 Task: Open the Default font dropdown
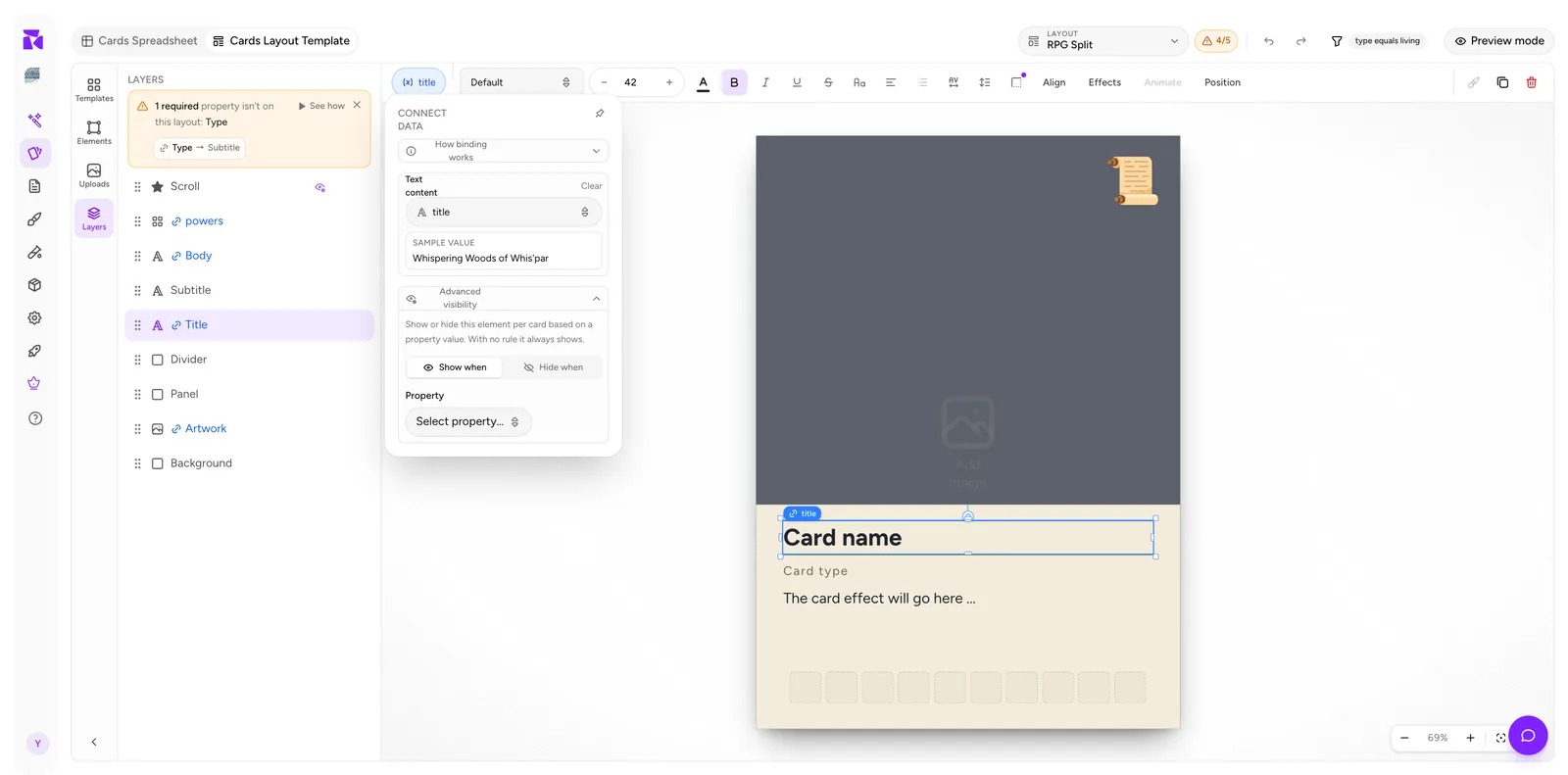point(520,82)
